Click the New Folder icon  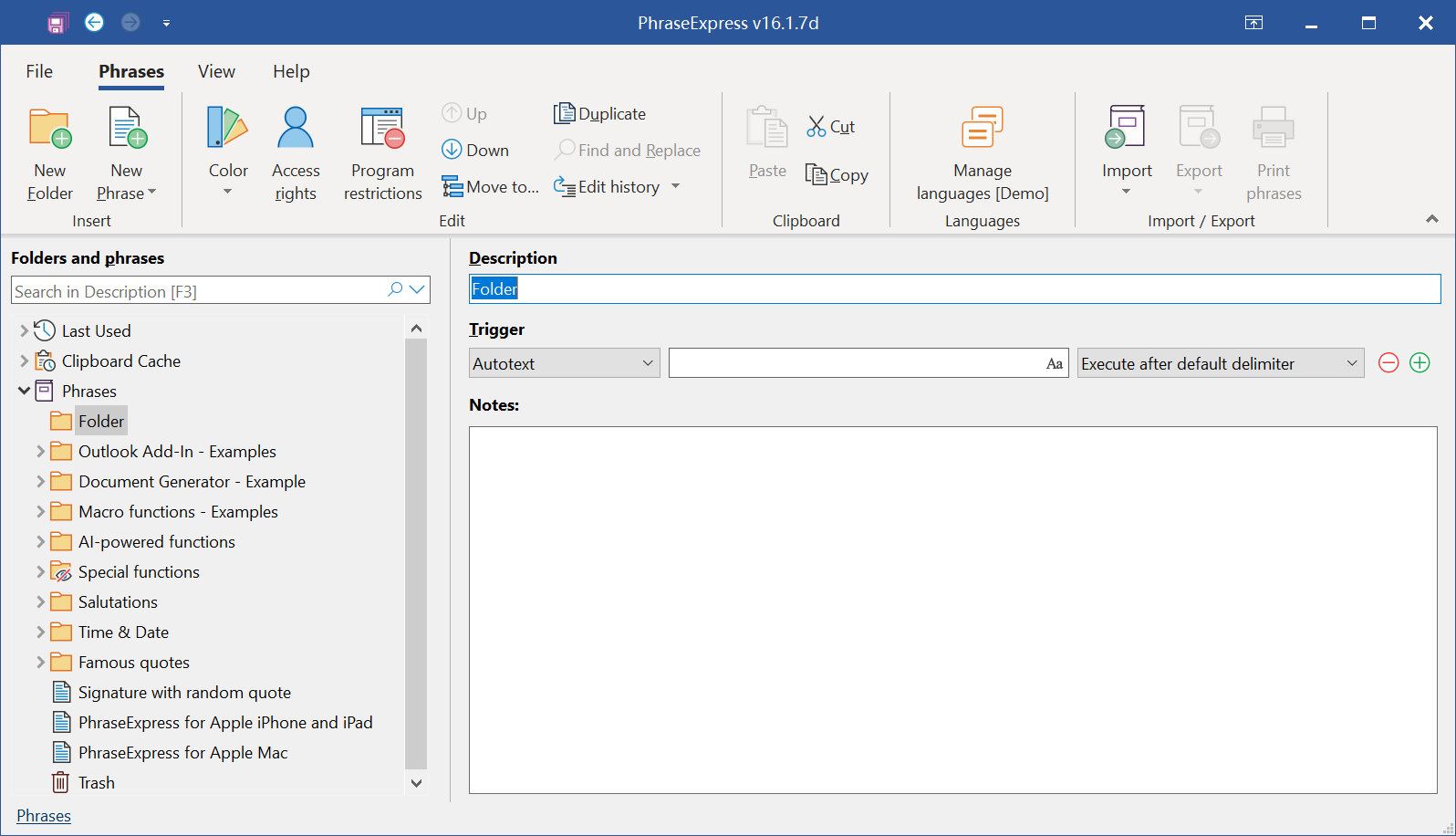(x=50, y=128)
